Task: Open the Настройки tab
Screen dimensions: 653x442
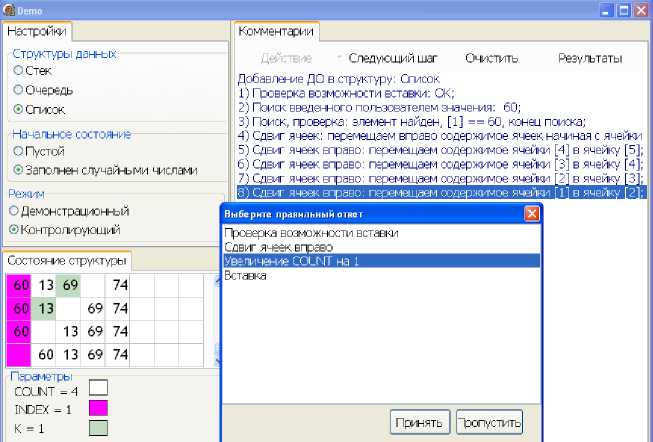Action: [37, 32]
